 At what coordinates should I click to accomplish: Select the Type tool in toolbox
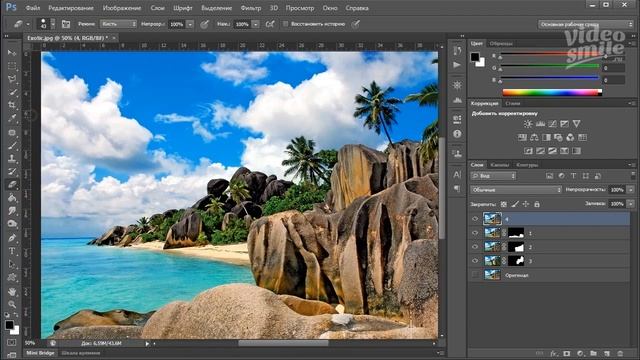click(x=12, y=251)
